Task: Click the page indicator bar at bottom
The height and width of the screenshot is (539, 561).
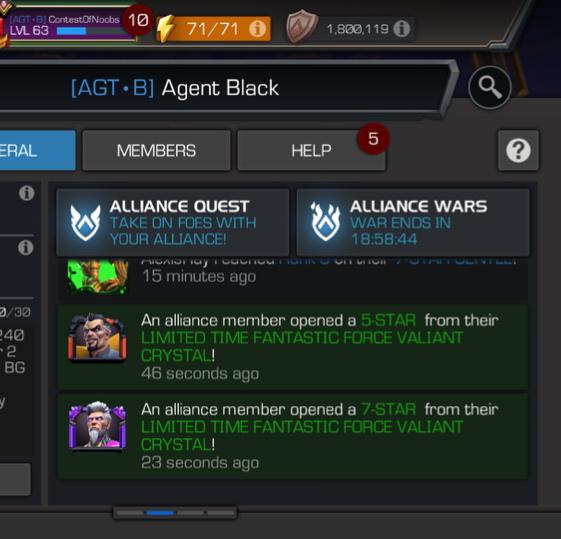Action: click(x=175, y=513)
